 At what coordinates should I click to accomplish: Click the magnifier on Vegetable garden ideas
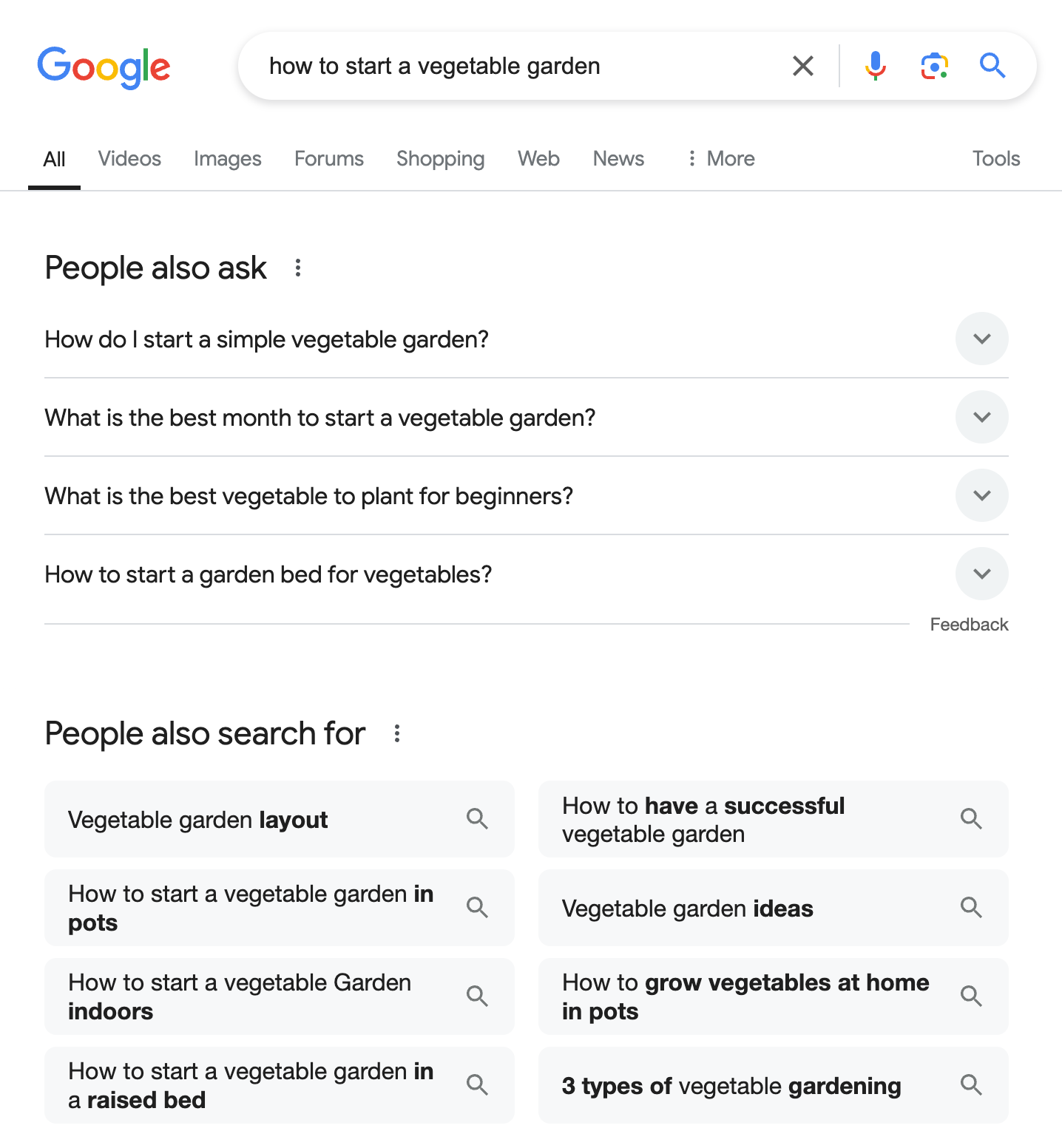pyautogui.click(x=972, y=908)
